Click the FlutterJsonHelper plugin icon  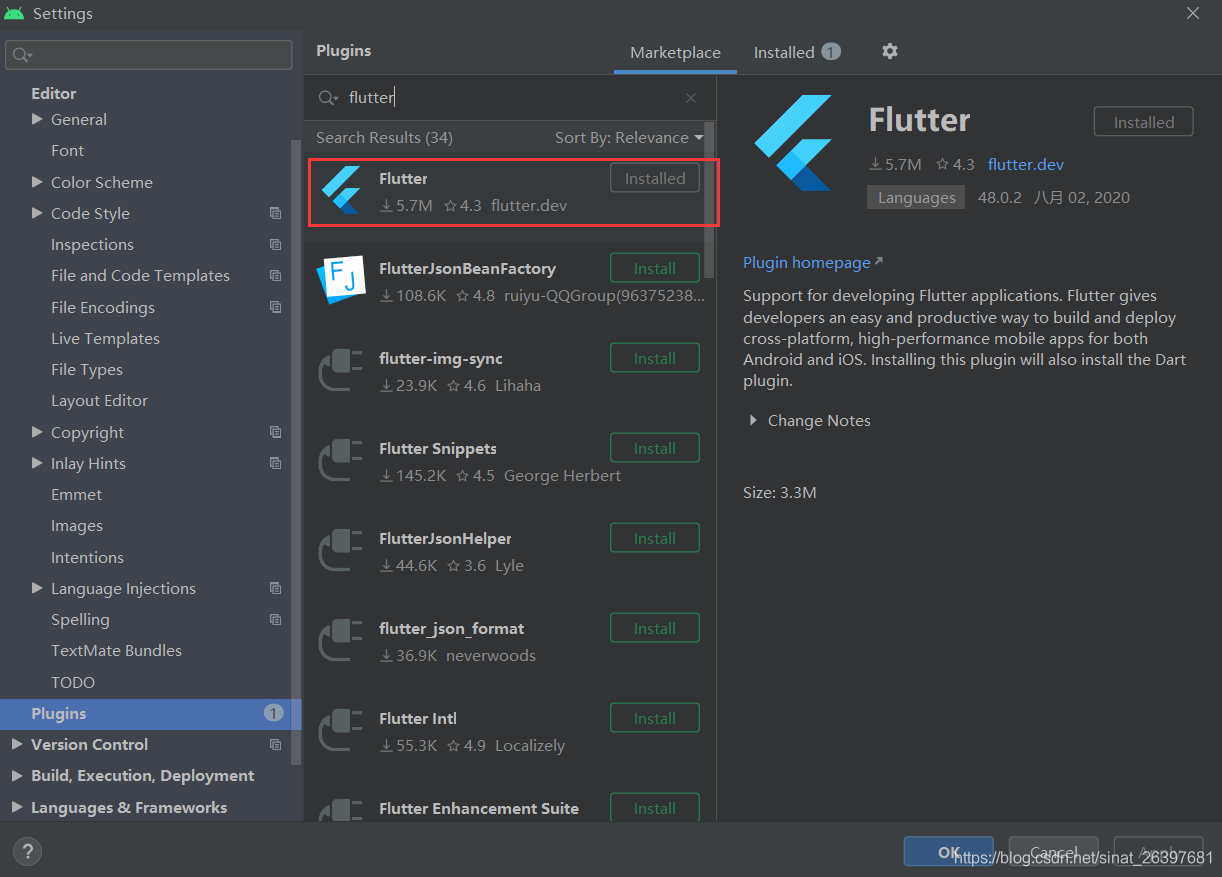pos(340,551)
